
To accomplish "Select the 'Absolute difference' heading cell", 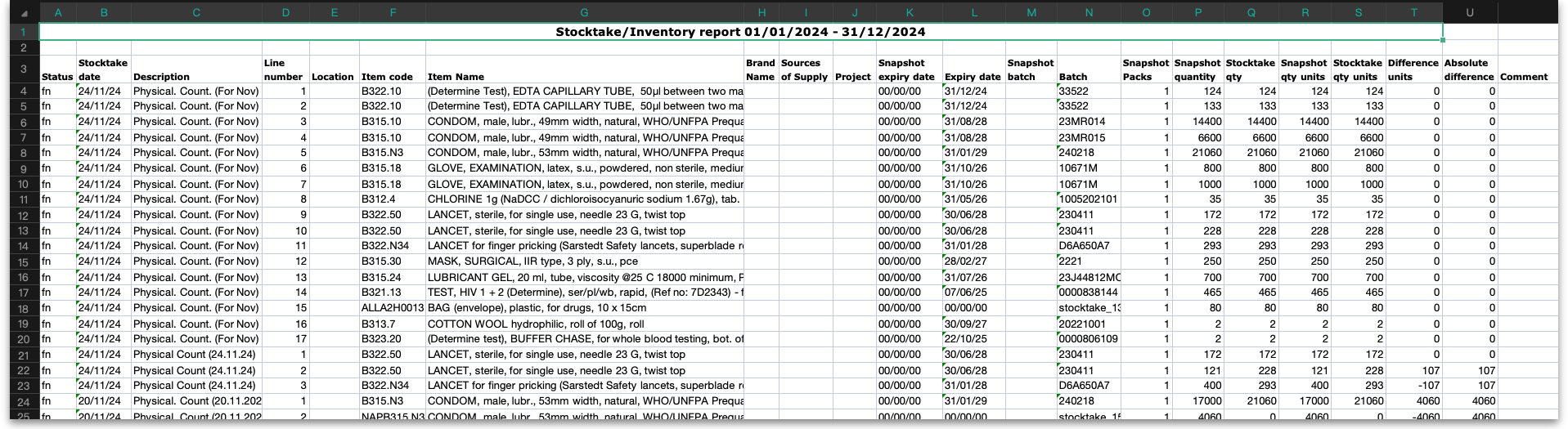I will tap(1469, 69).
